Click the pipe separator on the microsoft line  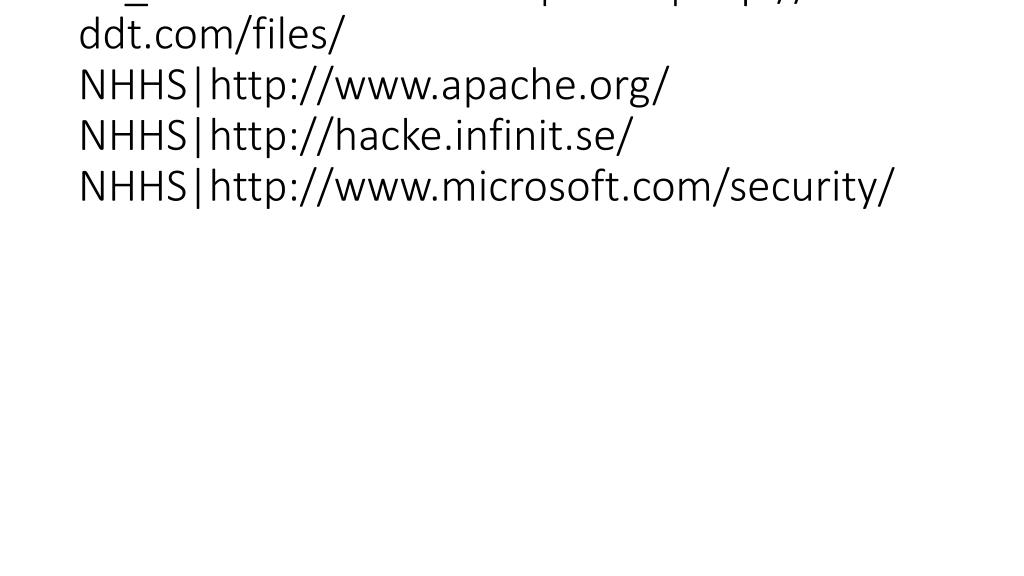pos(199,188)
